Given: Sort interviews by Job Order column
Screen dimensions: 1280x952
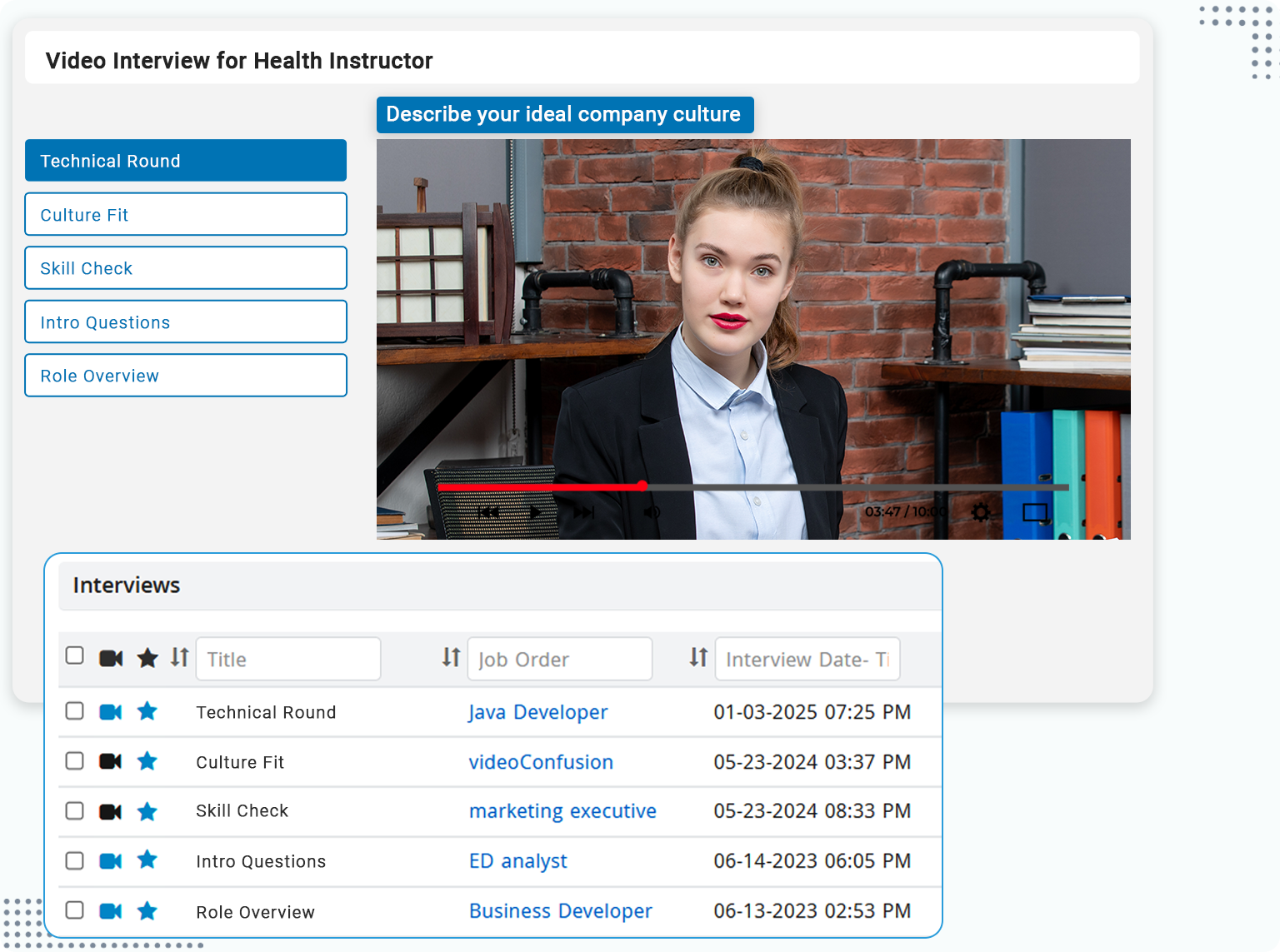Looking at the screenshot, I should coord(450,657).
